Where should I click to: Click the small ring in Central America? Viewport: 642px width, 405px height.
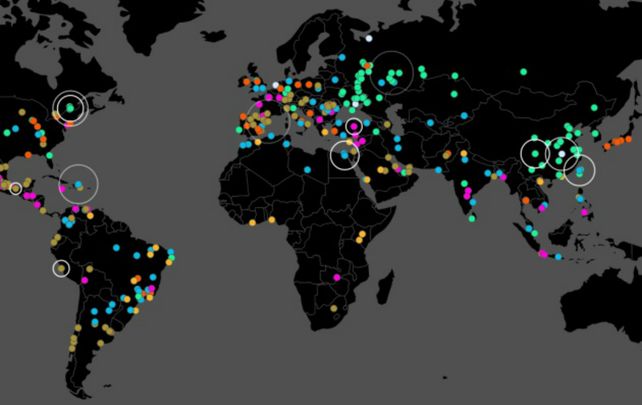(x=16, y=188)
